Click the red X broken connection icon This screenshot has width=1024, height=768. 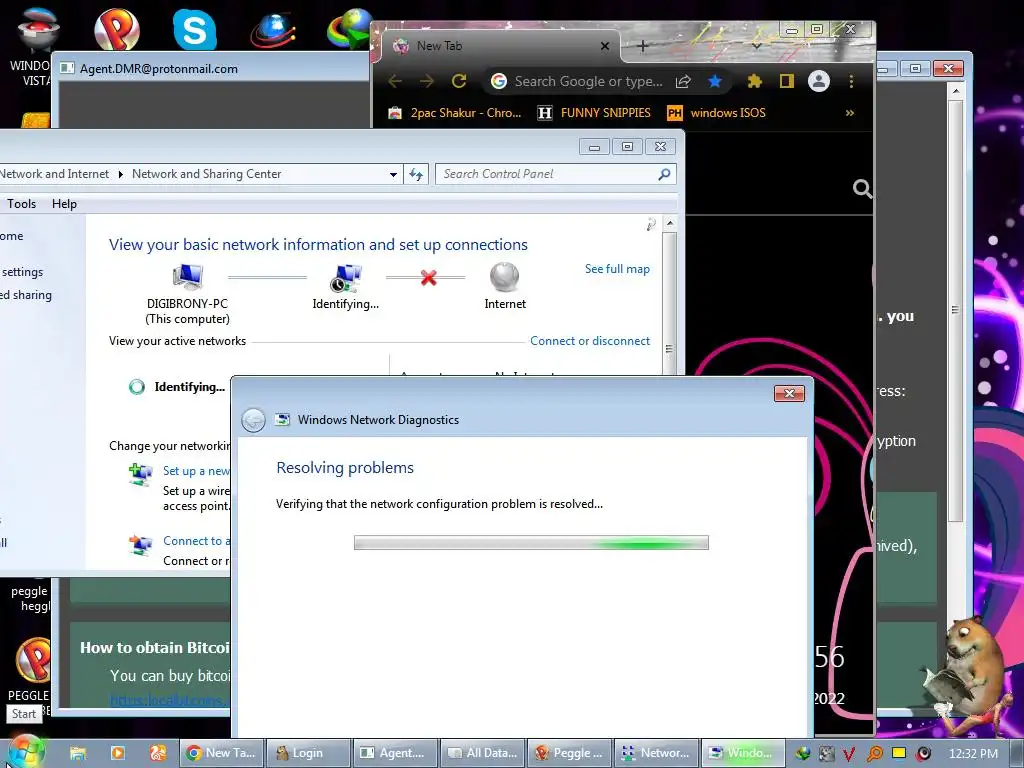click(x=428, y=278)
